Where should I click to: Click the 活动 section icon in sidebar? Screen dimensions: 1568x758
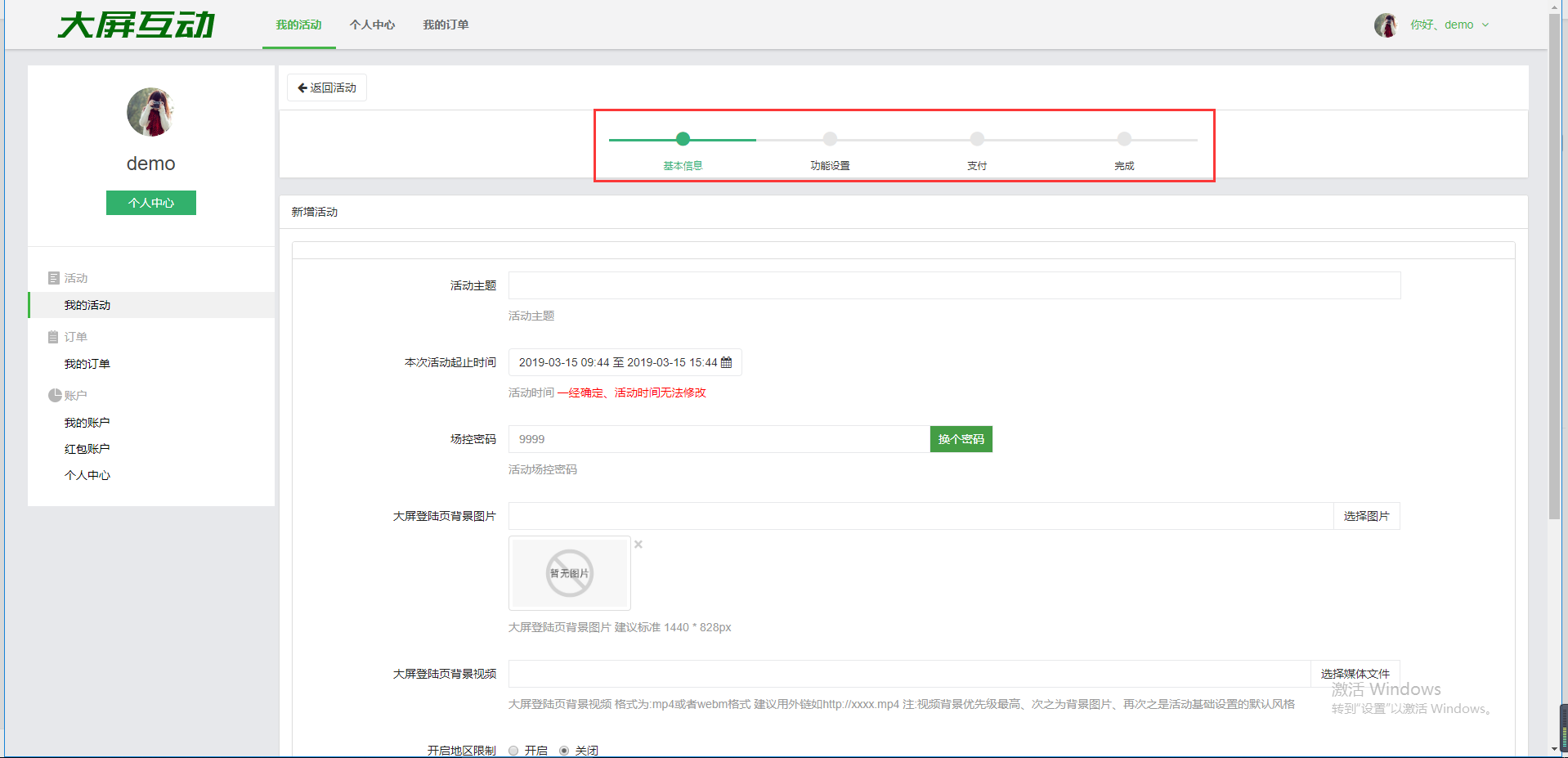54,278
